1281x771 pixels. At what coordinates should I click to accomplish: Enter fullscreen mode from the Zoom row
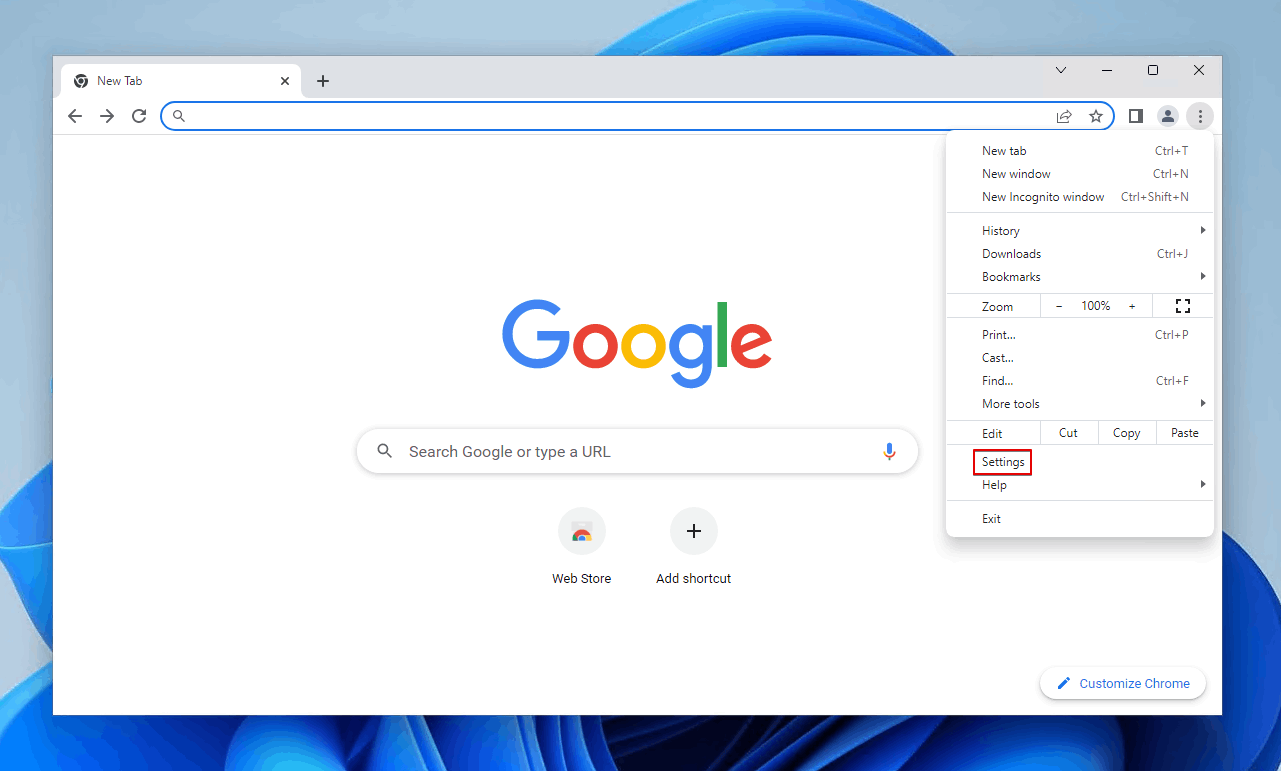pos(1183,306)
